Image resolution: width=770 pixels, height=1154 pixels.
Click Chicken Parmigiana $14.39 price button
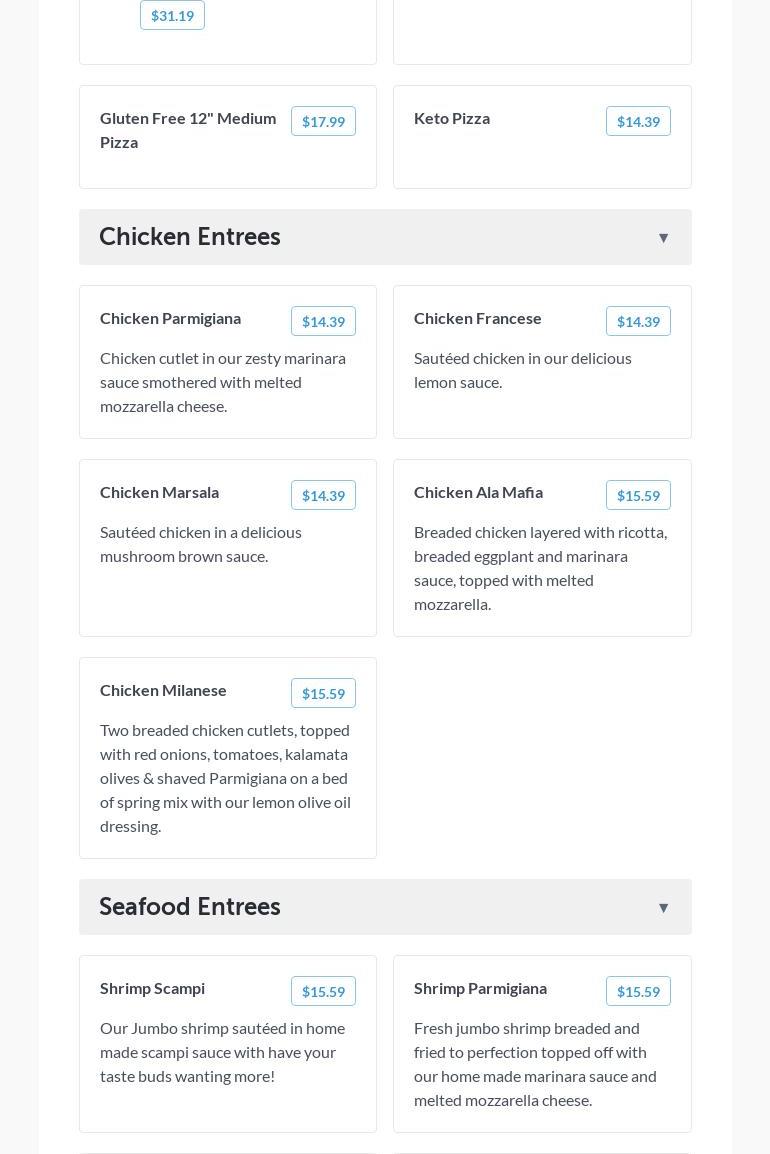[323, 321]
